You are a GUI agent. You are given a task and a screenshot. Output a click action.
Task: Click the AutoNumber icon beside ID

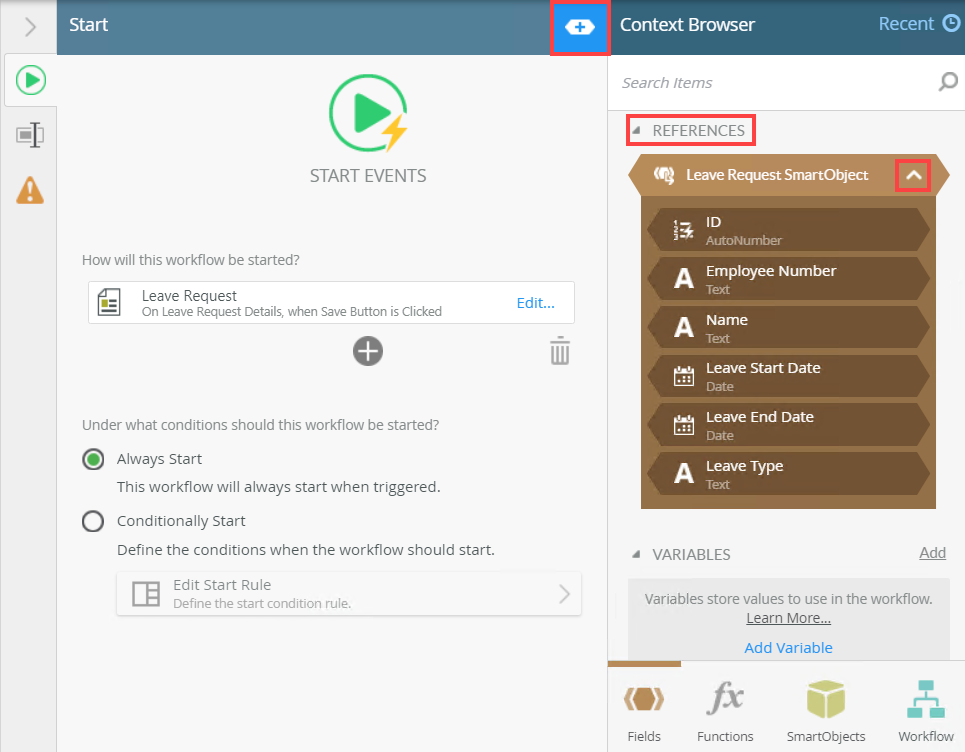[683, 230]
